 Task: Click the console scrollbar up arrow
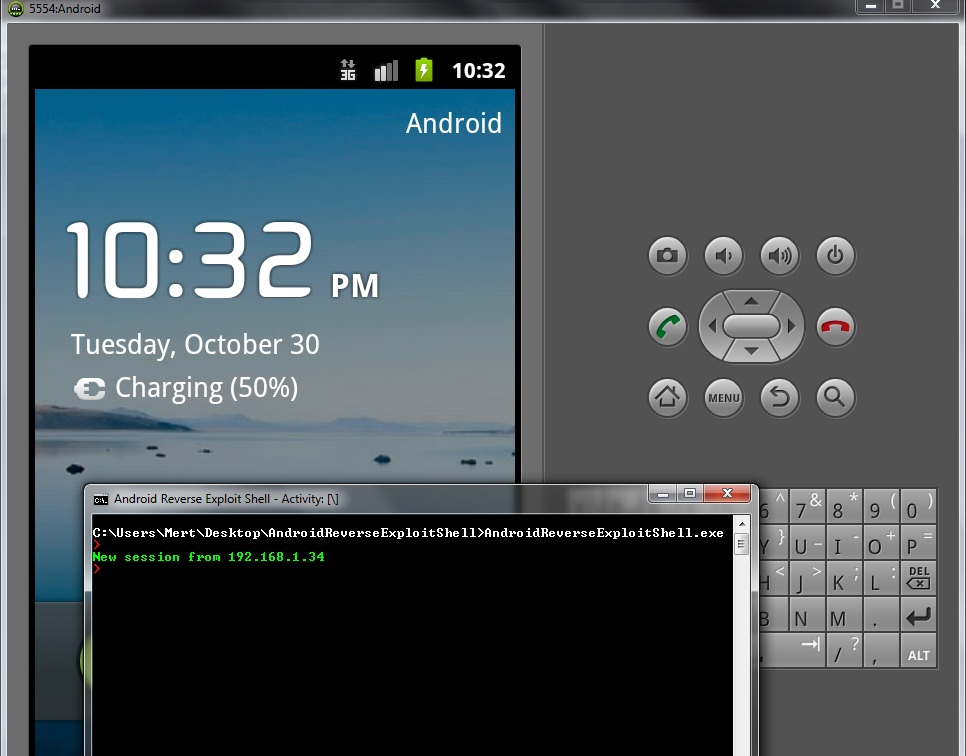point(741,523)
